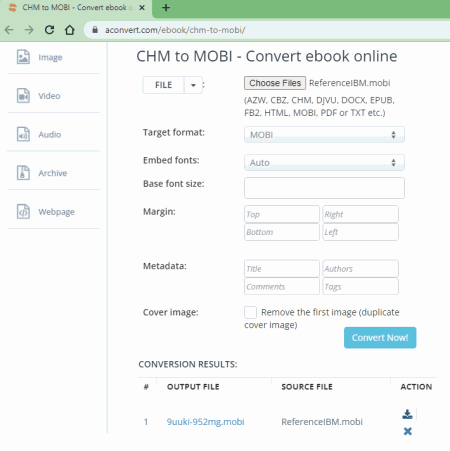Focus the Comments metadata field

[282, 286]
